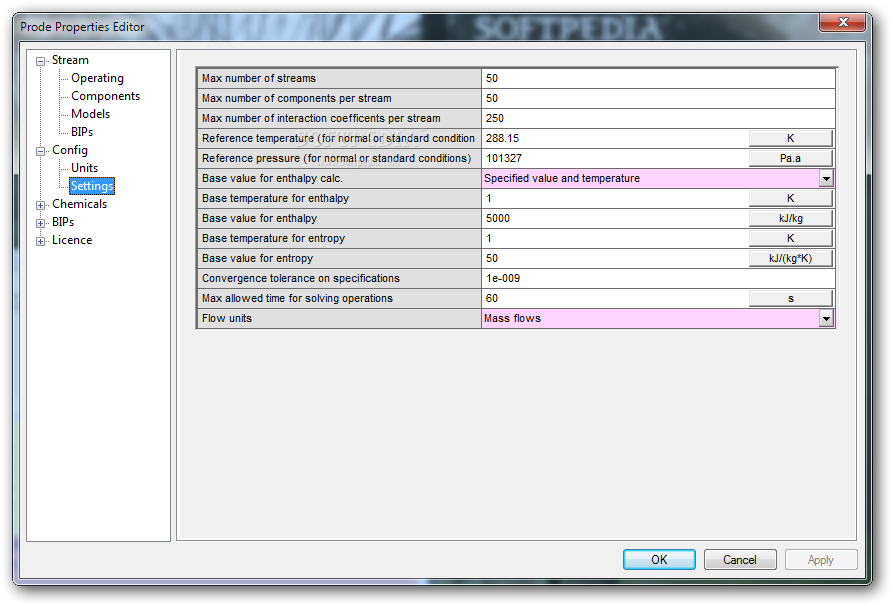893x606 pixels.
Task: Click the 'Base value for enthalpy' row label
Action: pos(259,218)
